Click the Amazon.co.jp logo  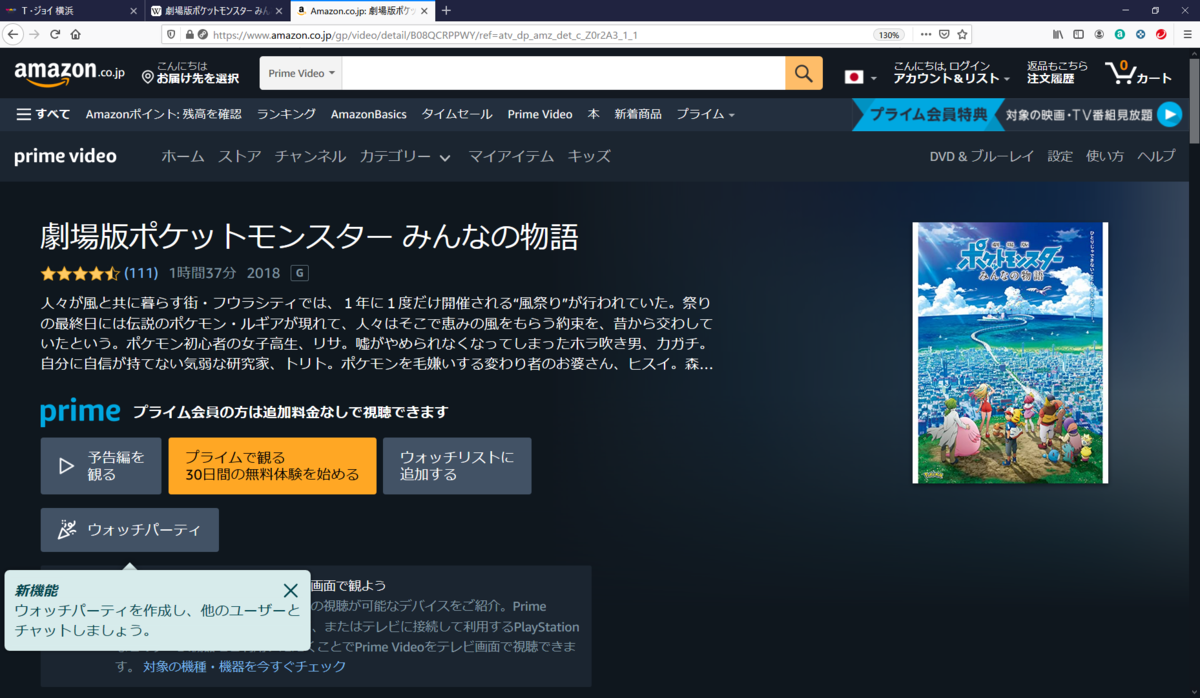click(70, 72)
